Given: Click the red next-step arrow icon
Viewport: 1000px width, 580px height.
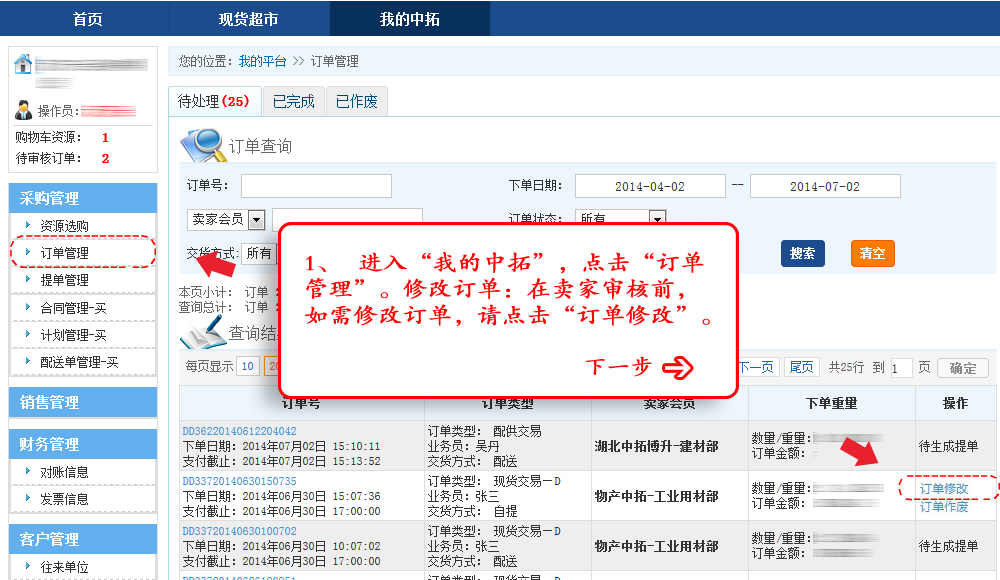Looking at the screenshot, I should coord(677,368).
